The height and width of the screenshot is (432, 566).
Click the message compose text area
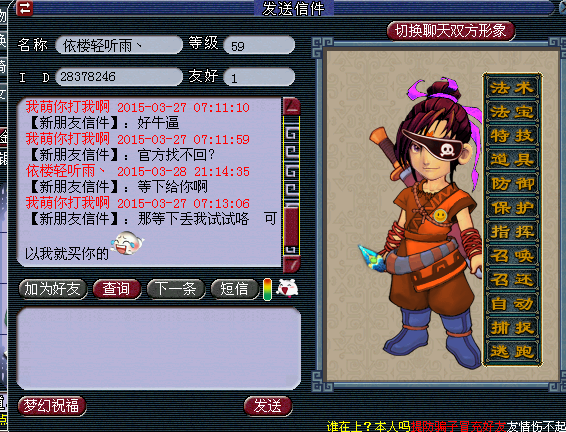point(159,348)
